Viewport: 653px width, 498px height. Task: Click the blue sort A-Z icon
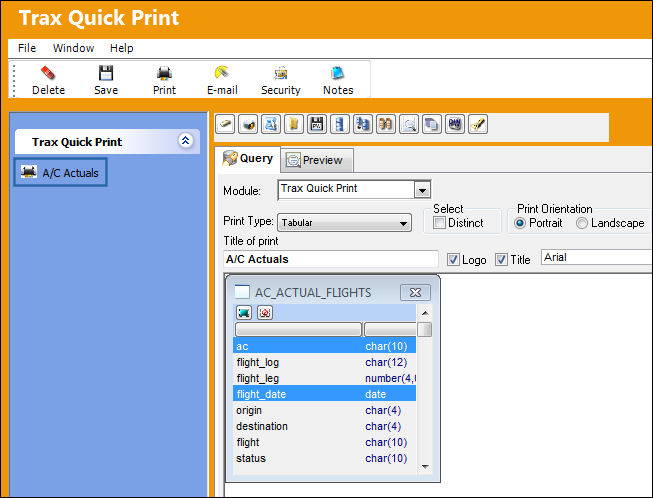271,124
